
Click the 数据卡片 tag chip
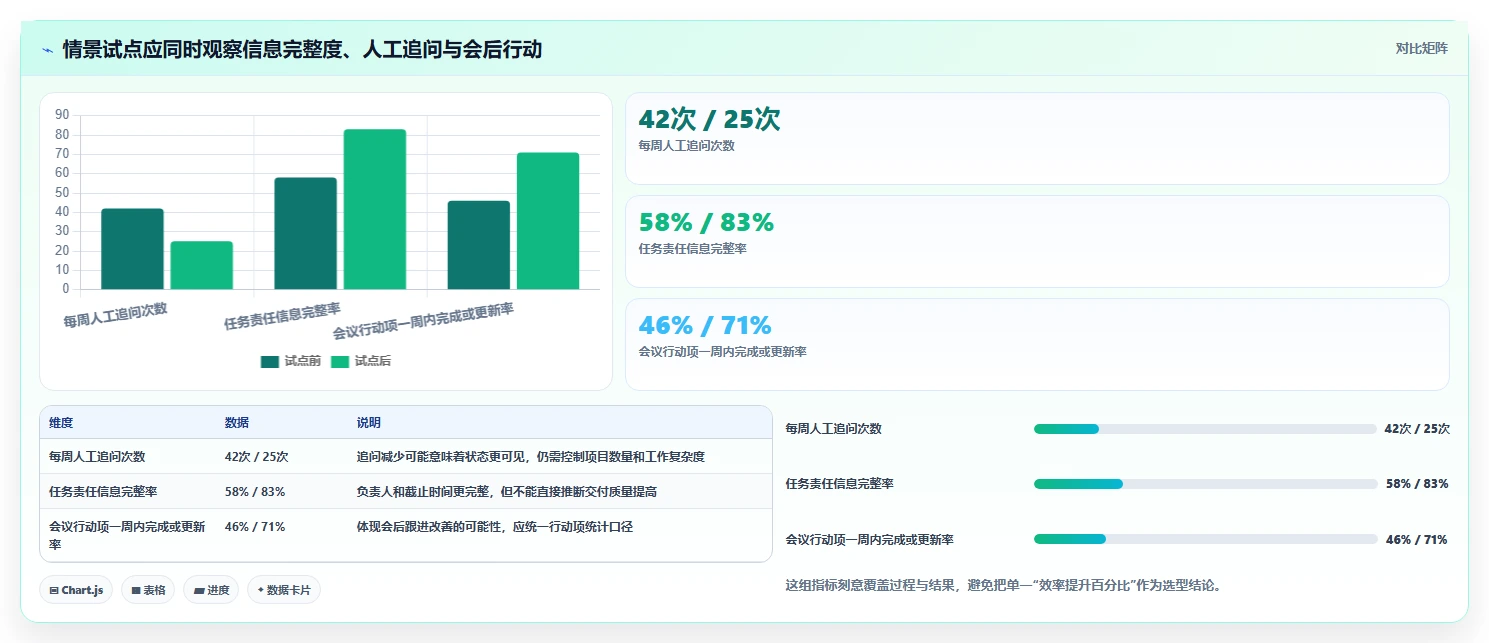pos(284,590)
